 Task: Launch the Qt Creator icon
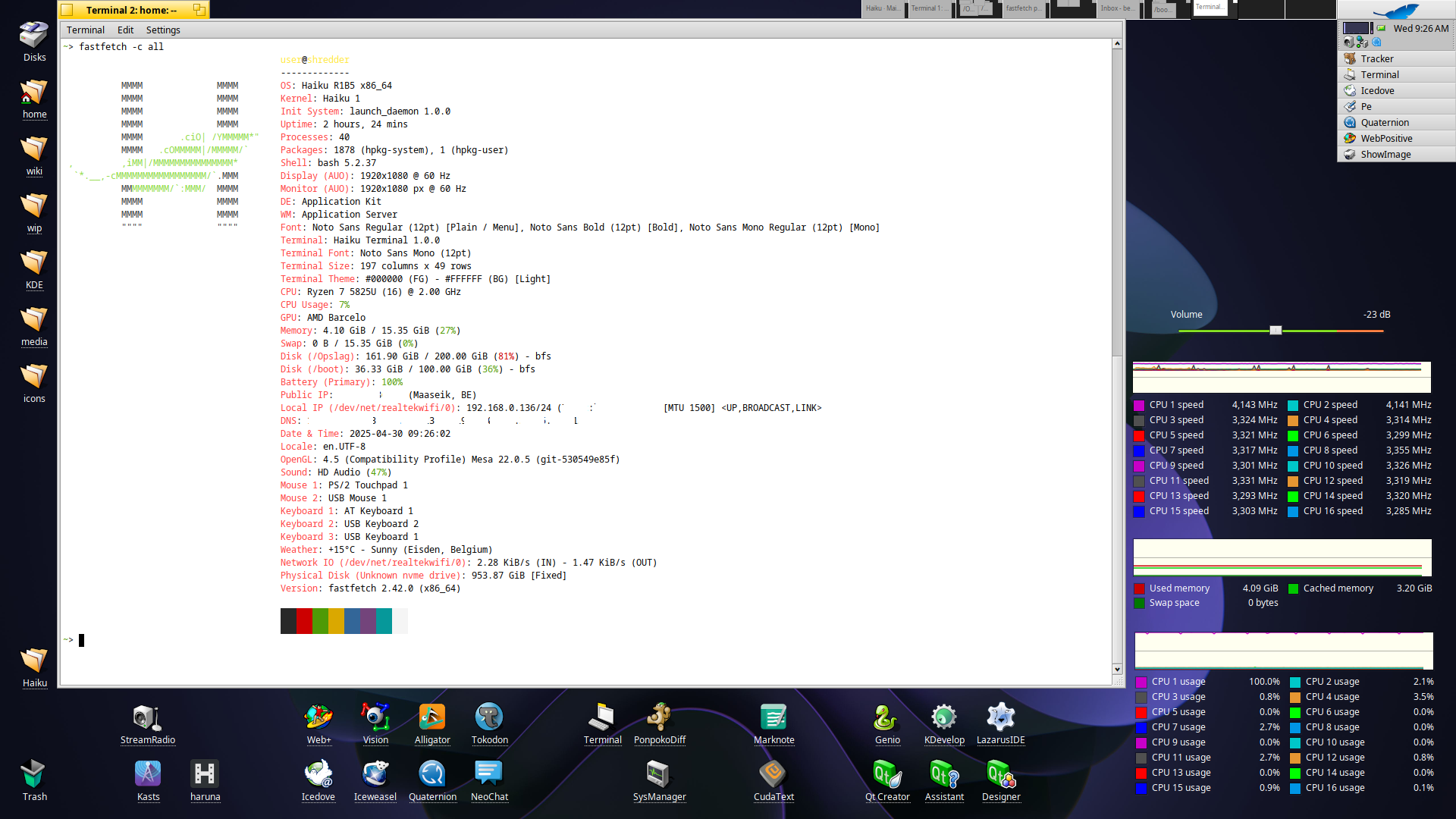click(x=886, y=775)
